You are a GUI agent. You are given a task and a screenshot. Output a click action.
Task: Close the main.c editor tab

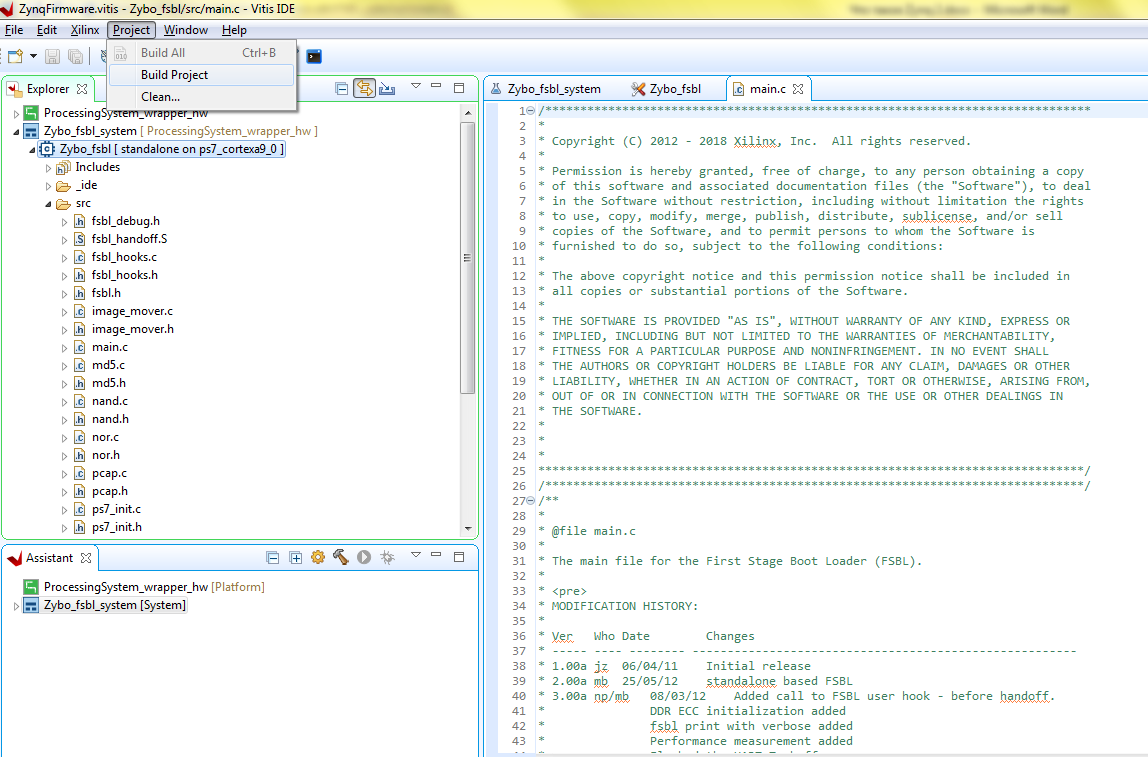tap(798, 89)
